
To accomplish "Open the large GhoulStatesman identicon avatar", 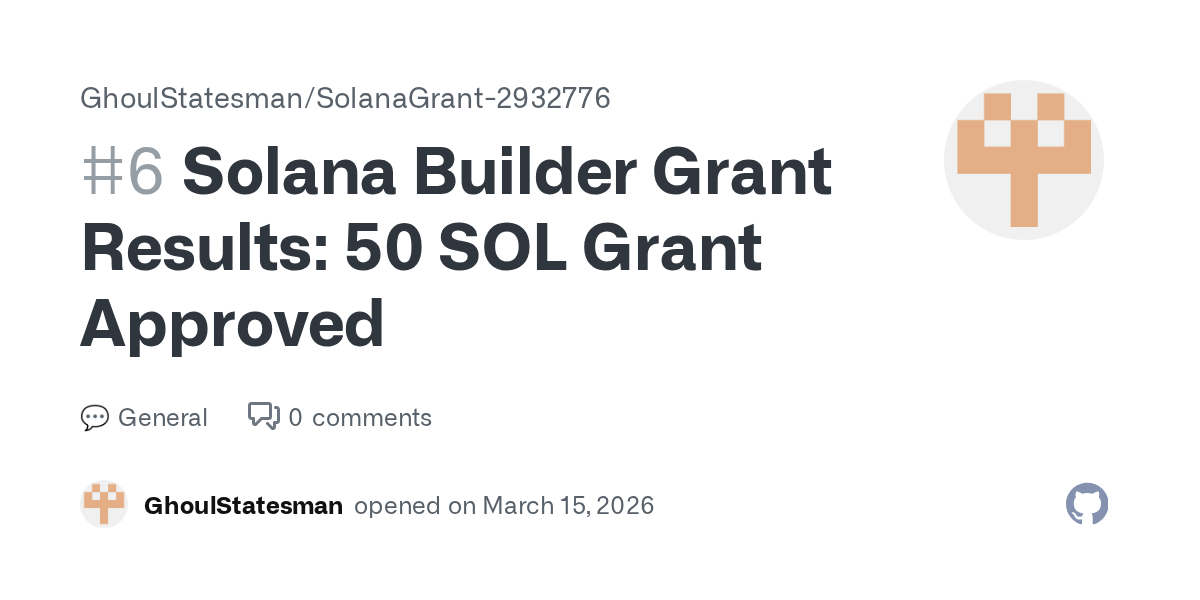I will [x=1023, y=160].
